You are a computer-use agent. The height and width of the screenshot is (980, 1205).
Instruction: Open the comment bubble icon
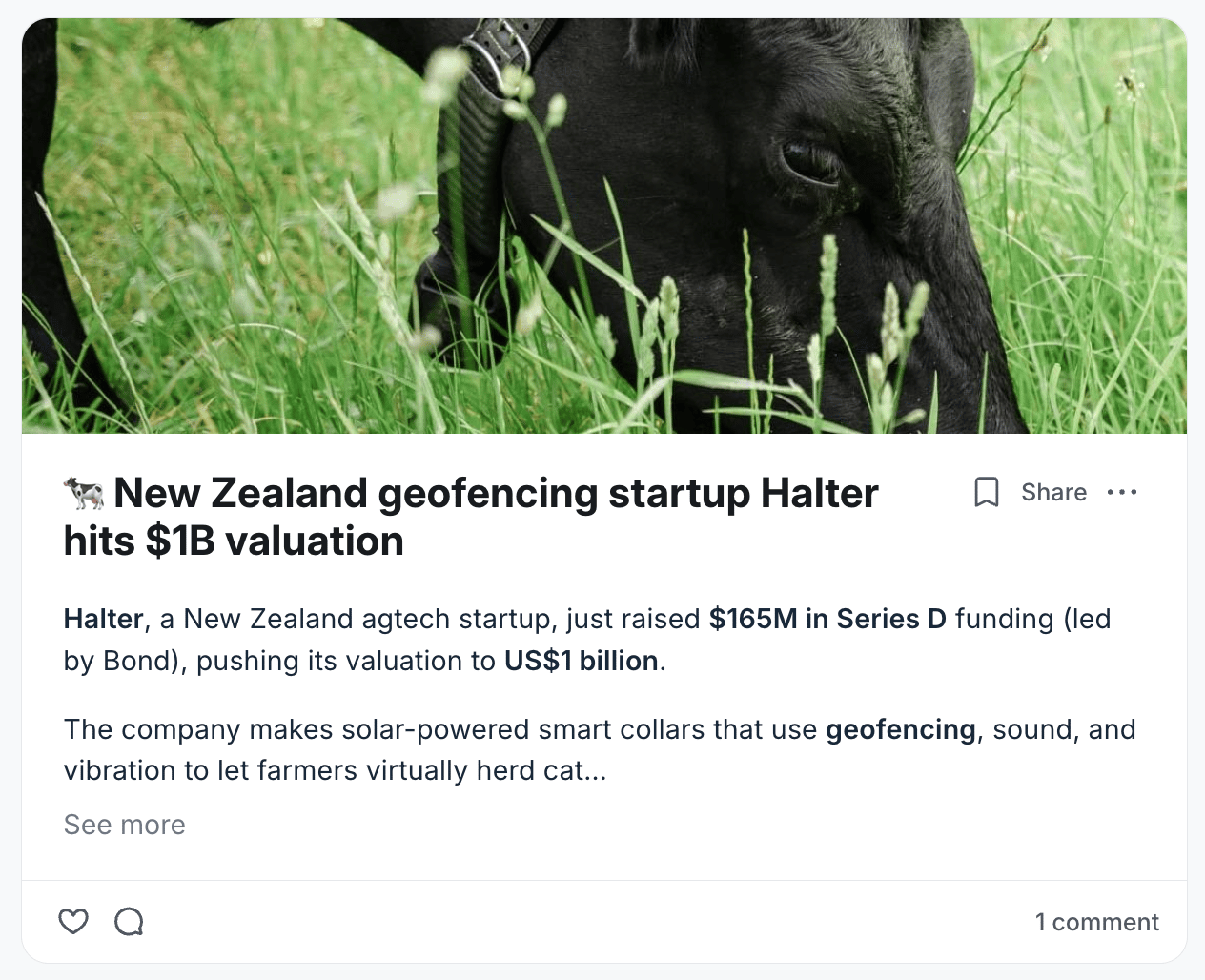(x=129, y=921)
